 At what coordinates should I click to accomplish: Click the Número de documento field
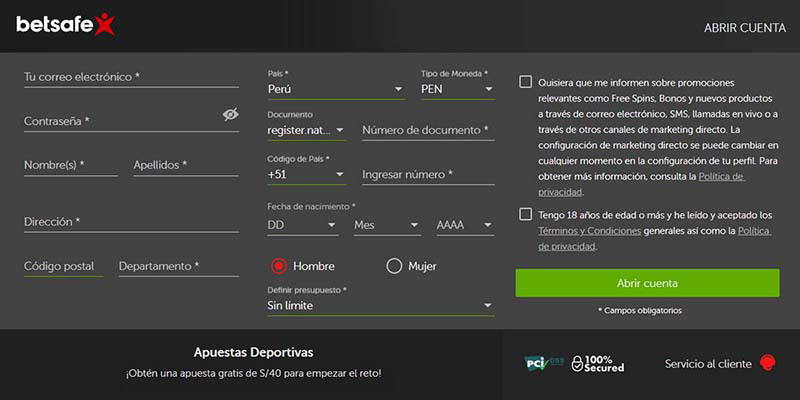(x=428, y=130)
